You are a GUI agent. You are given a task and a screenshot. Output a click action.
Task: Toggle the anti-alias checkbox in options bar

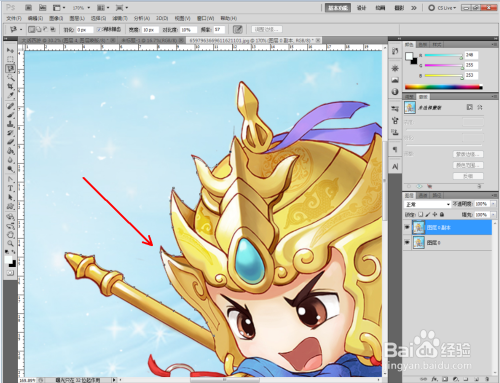99,30
